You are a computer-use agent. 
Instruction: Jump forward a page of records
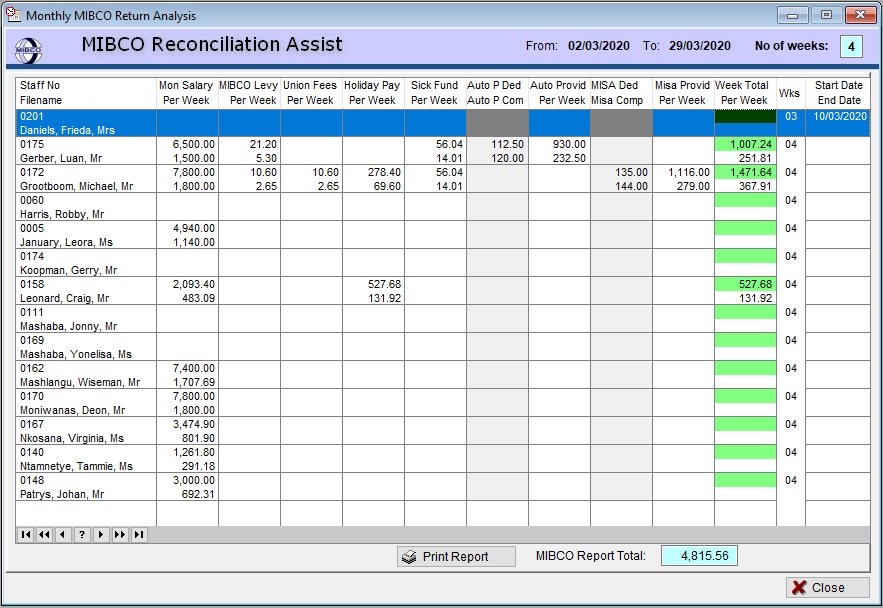(120, 534)
